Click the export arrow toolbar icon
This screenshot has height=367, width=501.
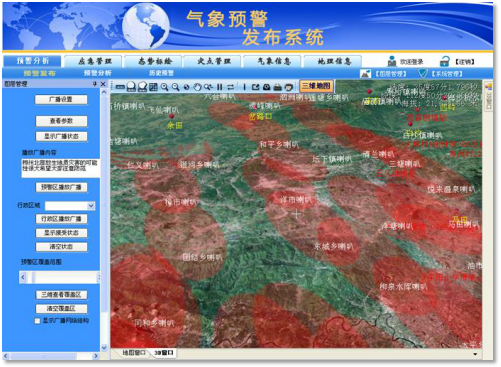tap(256, 87)
